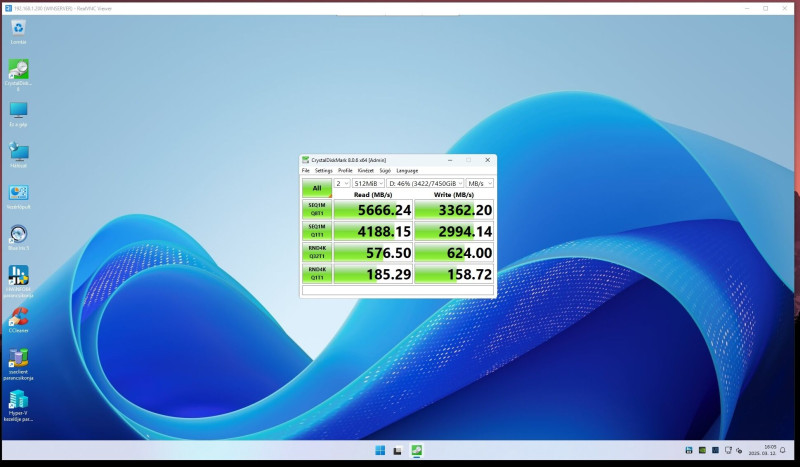Screen dimensions: 800x467
Task: Open the green NVIDIA tray icon
Action: 702,450
